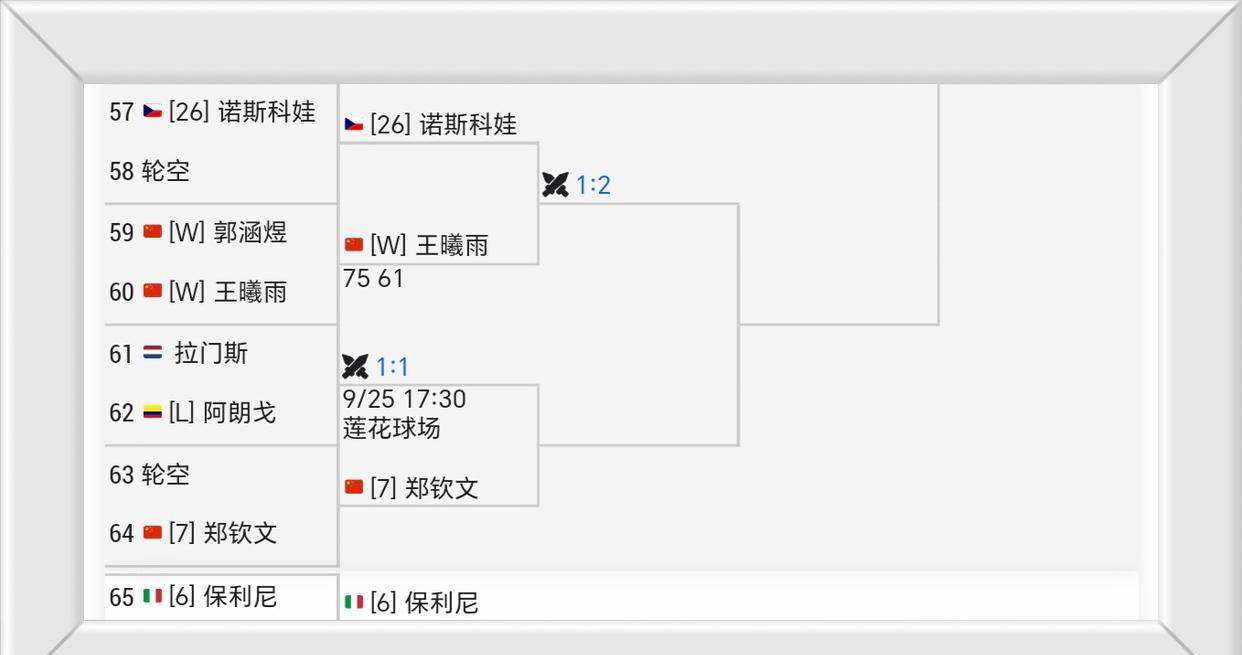Click the China flag next to 郭涵煜
This screenshot has width=1242, height=655.
(153, 232)
